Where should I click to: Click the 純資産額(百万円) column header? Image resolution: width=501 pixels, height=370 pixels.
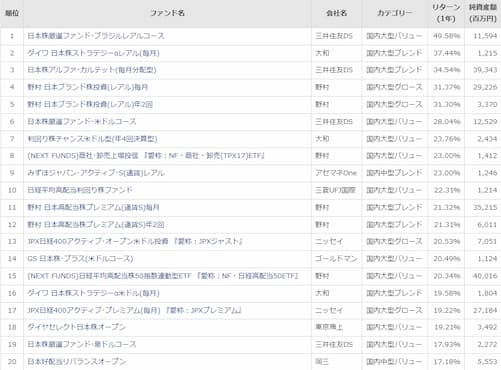(483, 13)
